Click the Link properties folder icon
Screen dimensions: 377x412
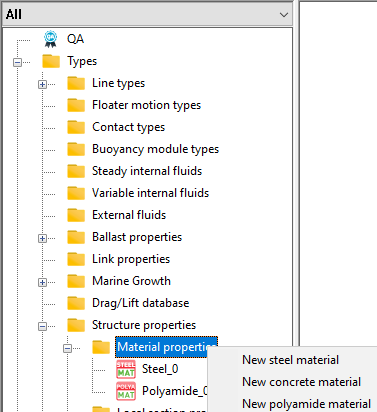click(76, 259)
